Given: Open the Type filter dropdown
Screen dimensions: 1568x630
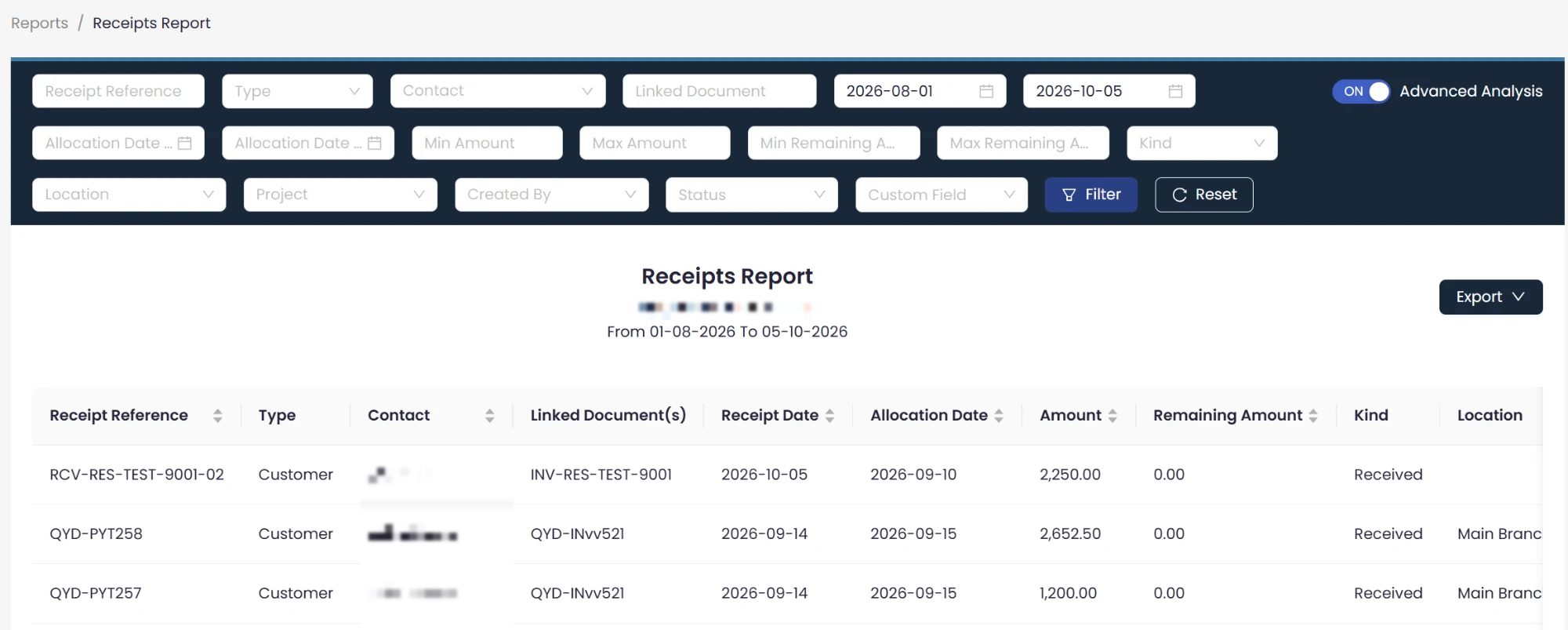Looking at the screenshot, I should tap(297, 91).
